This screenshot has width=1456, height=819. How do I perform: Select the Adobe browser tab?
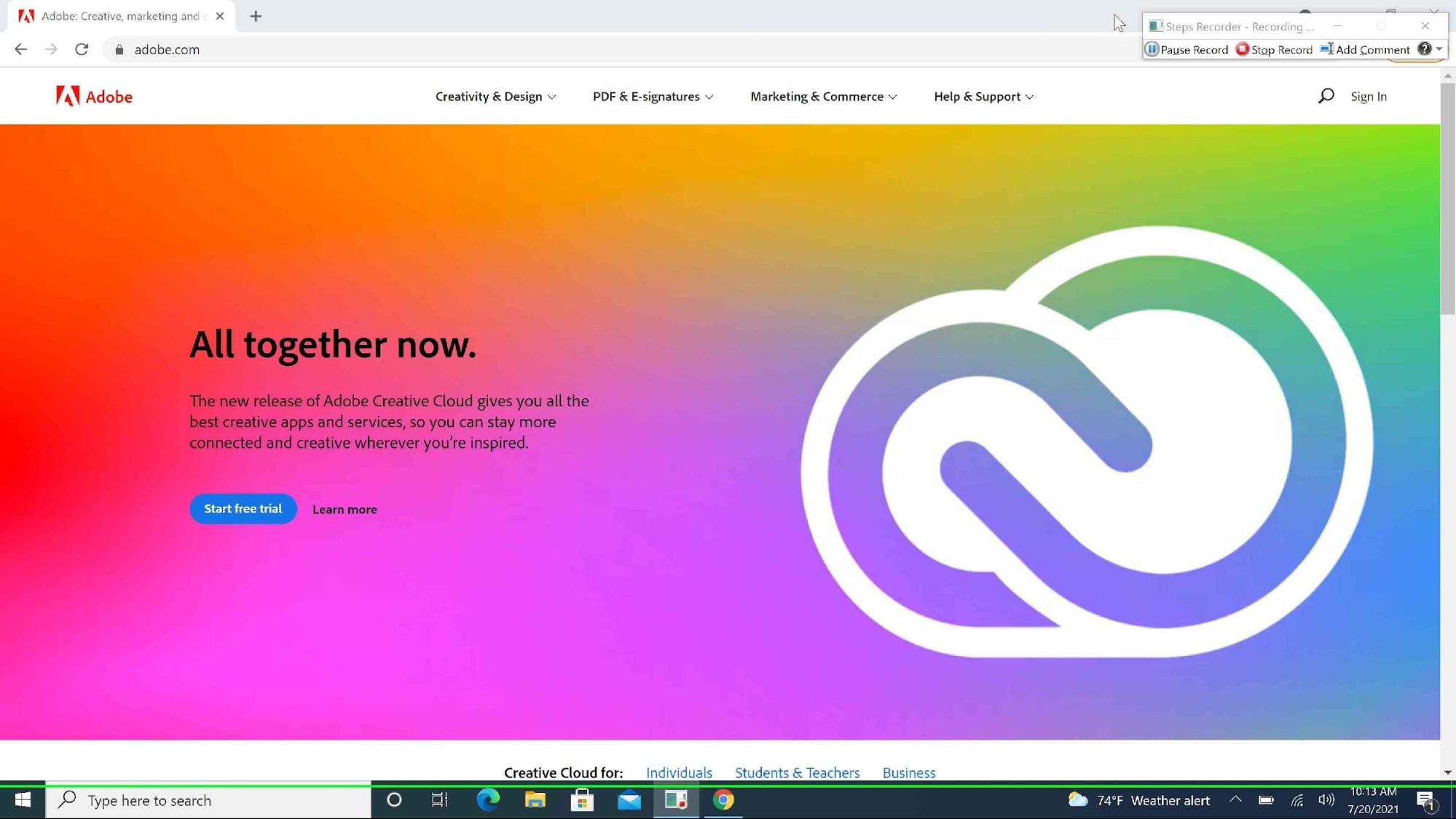(x=120, y=16)
